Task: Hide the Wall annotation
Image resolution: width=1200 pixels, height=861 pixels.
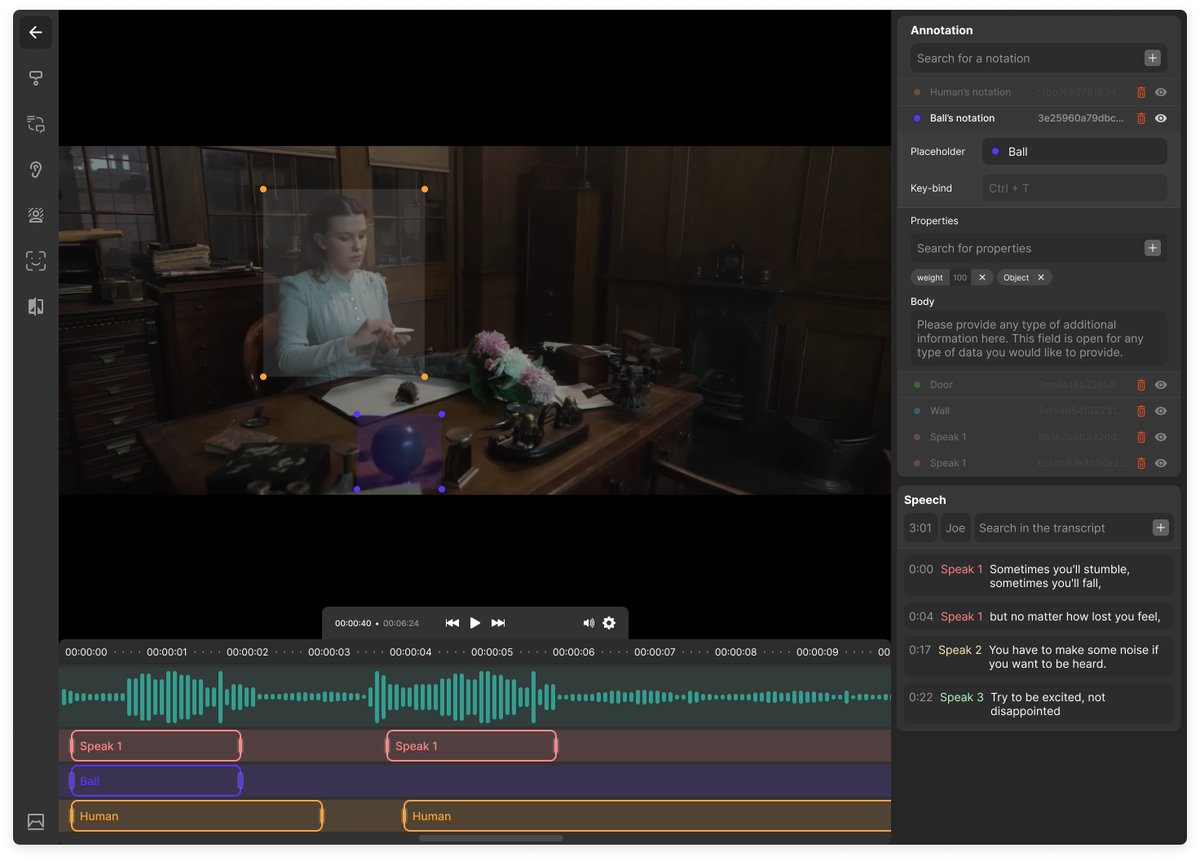Action: (1161, 411)
